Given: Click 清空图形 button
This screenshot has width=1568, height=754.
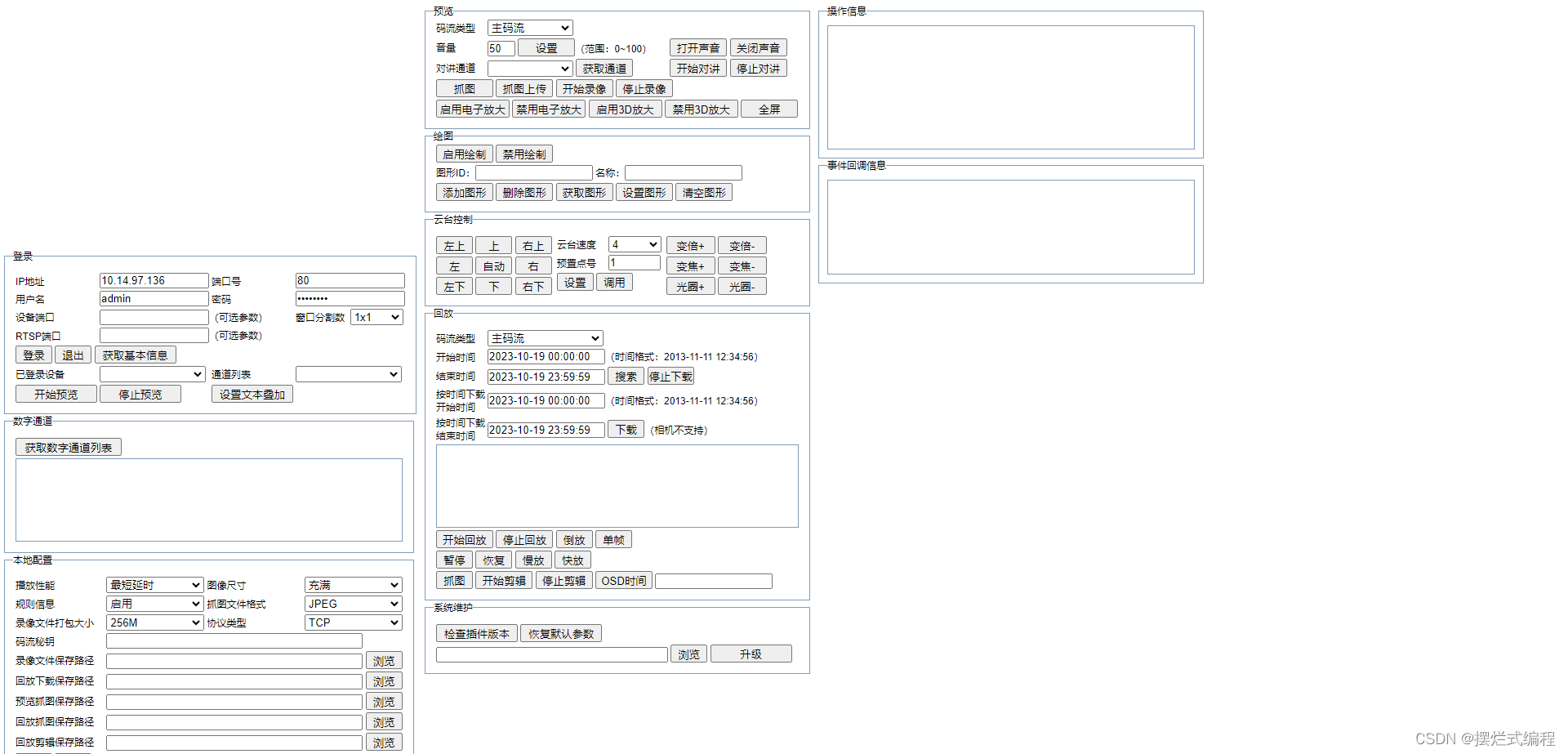Looking at the screenshot, I should (x=704, y=193).
